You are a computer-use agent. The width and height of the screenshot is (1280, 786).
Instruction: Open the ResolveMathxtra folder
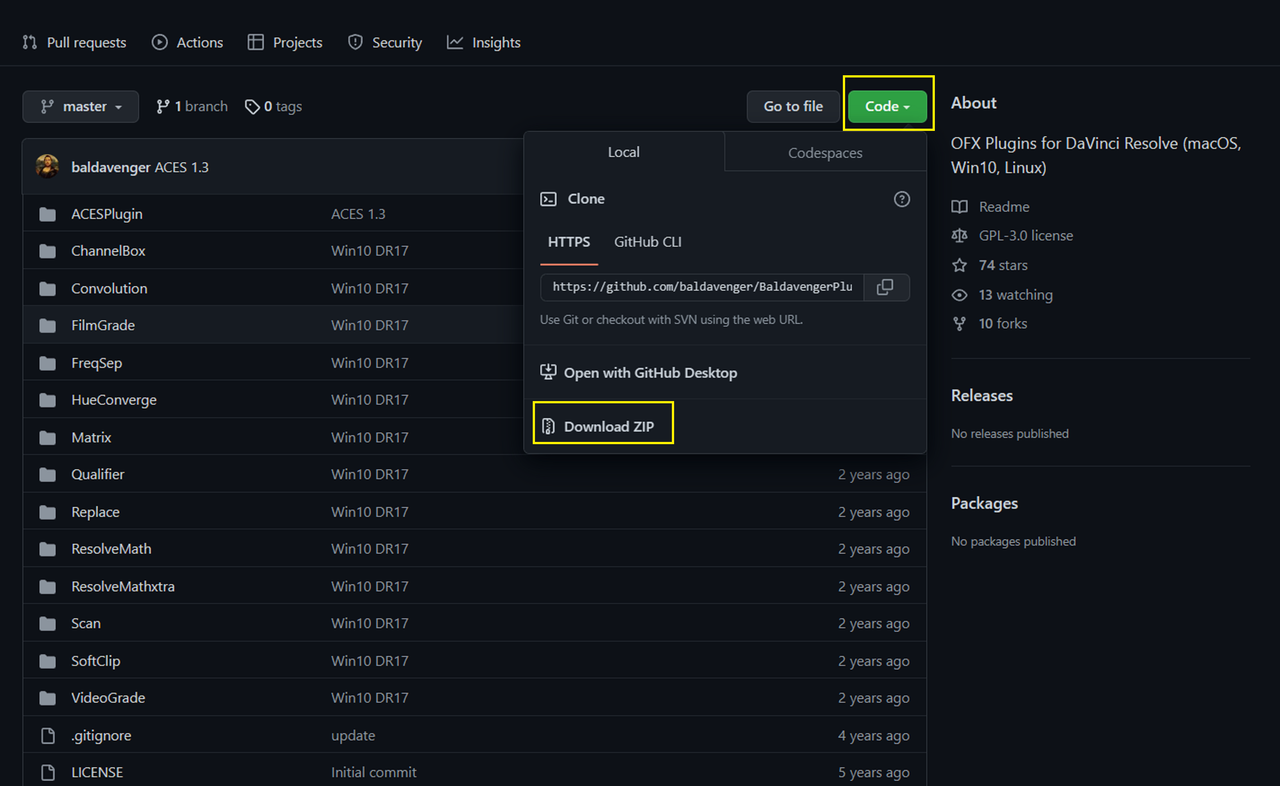(123, 586)
